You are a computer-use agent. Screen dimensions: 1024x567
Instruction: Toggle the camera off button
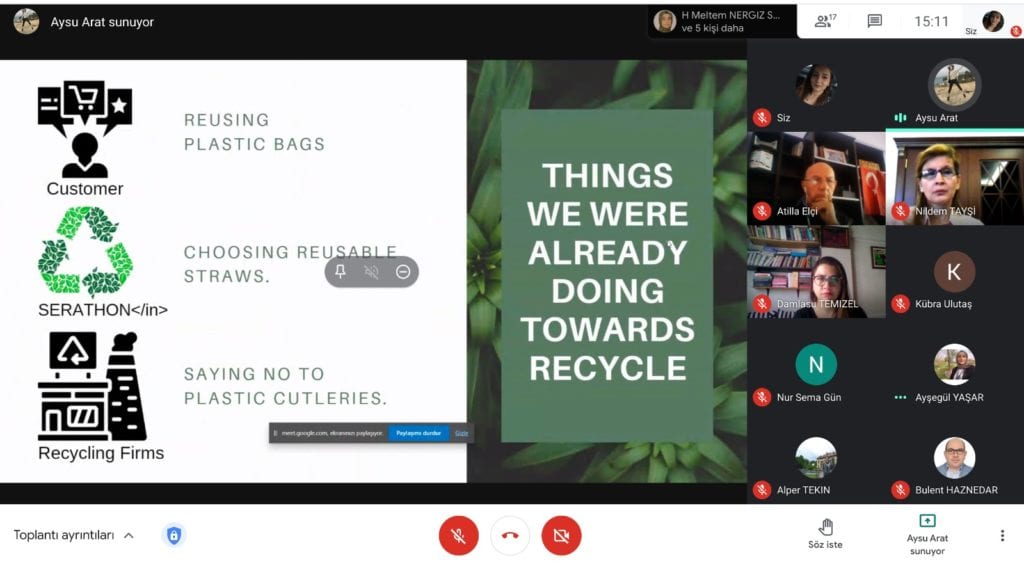pos(561,536)
